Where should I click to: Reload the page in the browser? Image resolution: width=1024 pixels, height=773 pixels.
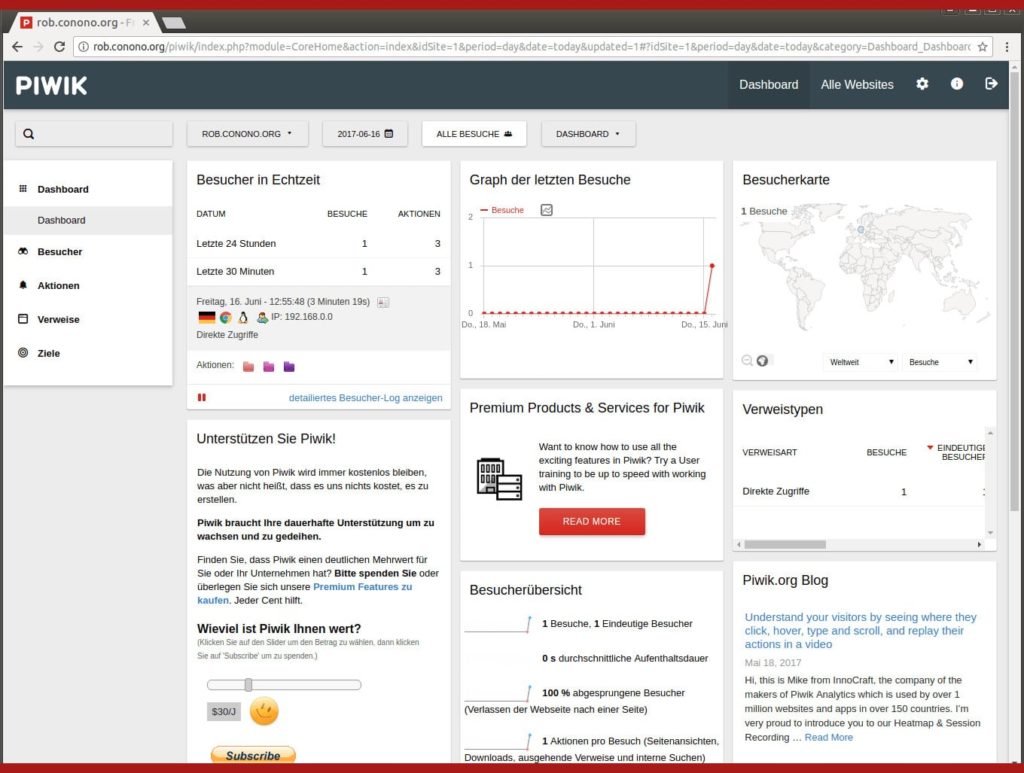59,47
